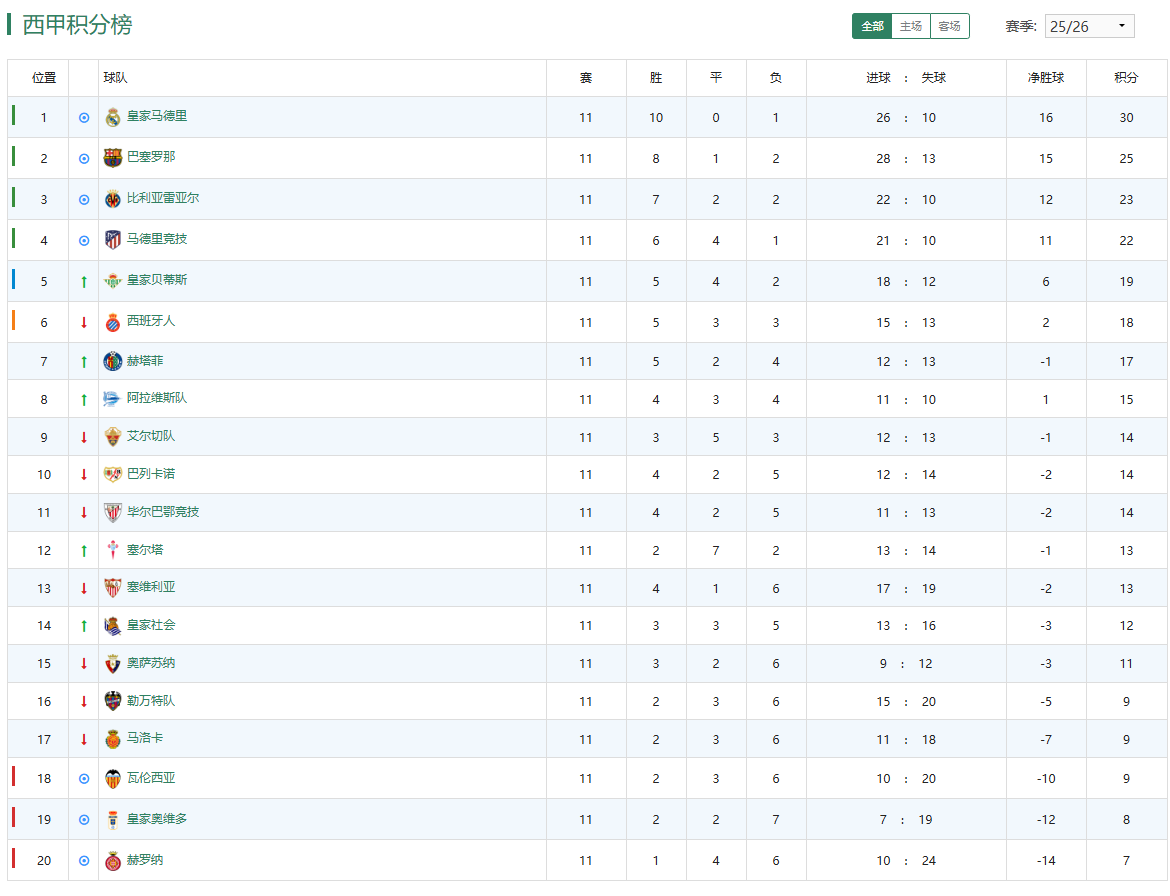The width and height of the screenshot is (1170, 896).
Task: Open the 赫罗纳 team link
Action: click(x=145, y=860)
